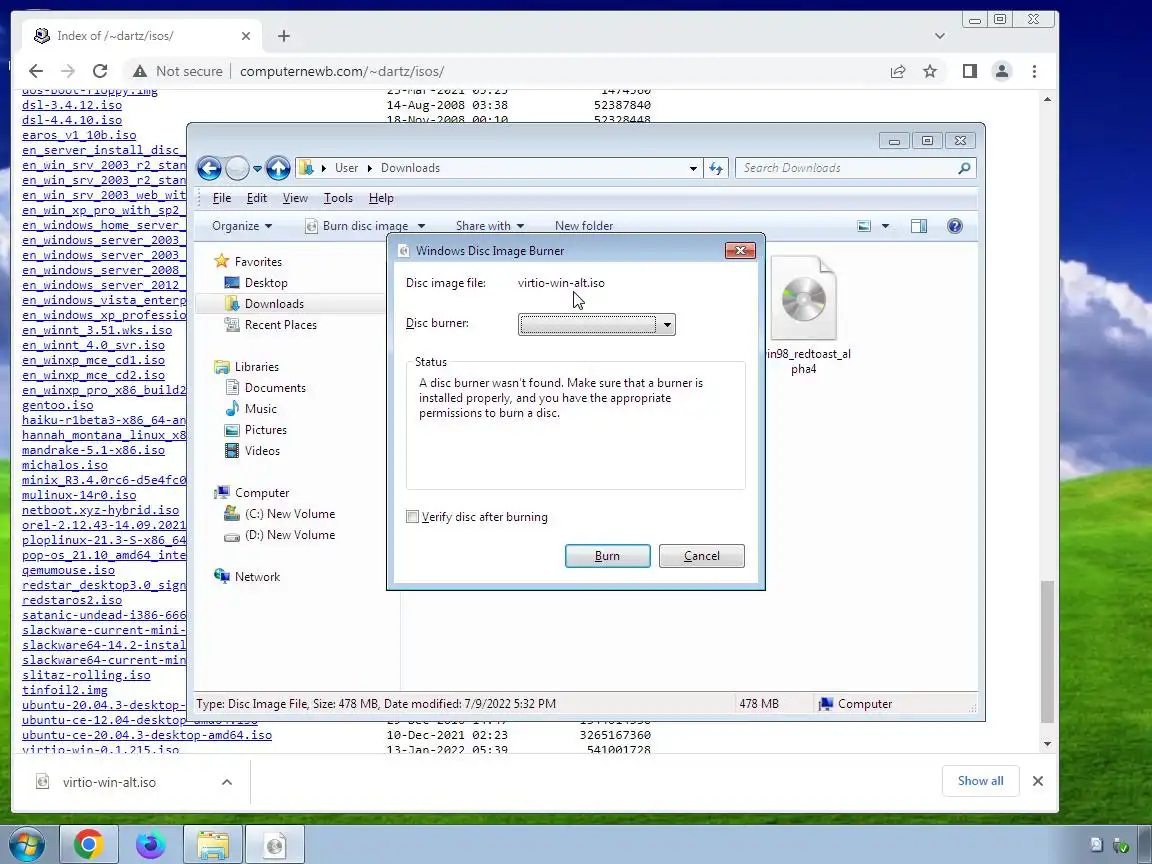Click Chrome's reload page icon
This screenshot has width=1152, height=864.
pos(100,71)
